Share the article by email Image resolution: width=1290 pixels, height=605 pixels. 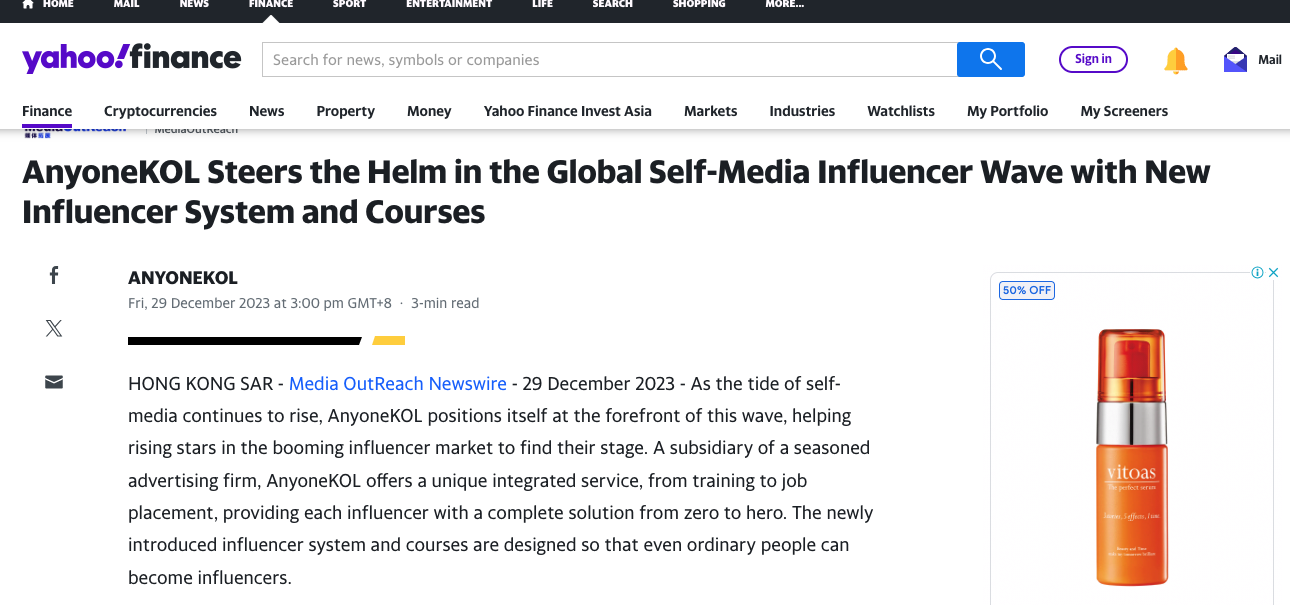pyautogui.click(x=54, y=382)
